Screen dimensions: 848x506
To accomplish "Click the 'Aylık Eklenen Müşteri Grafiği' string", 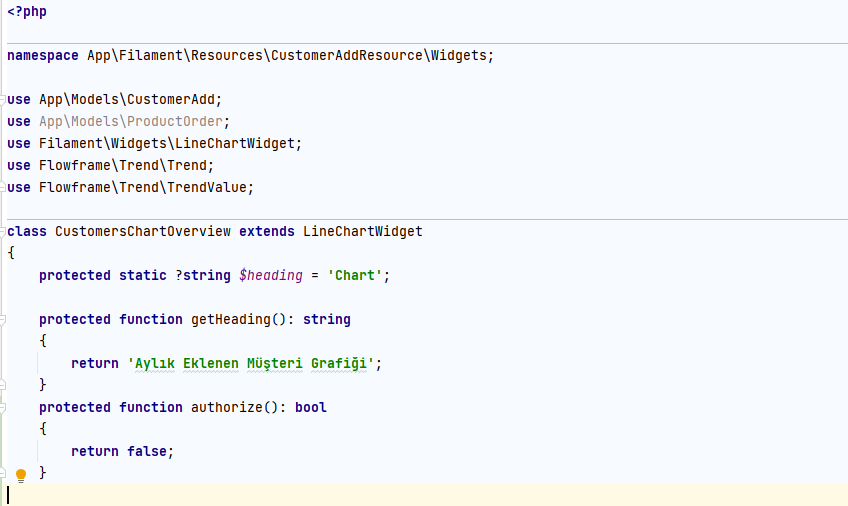I will [250, 363].
